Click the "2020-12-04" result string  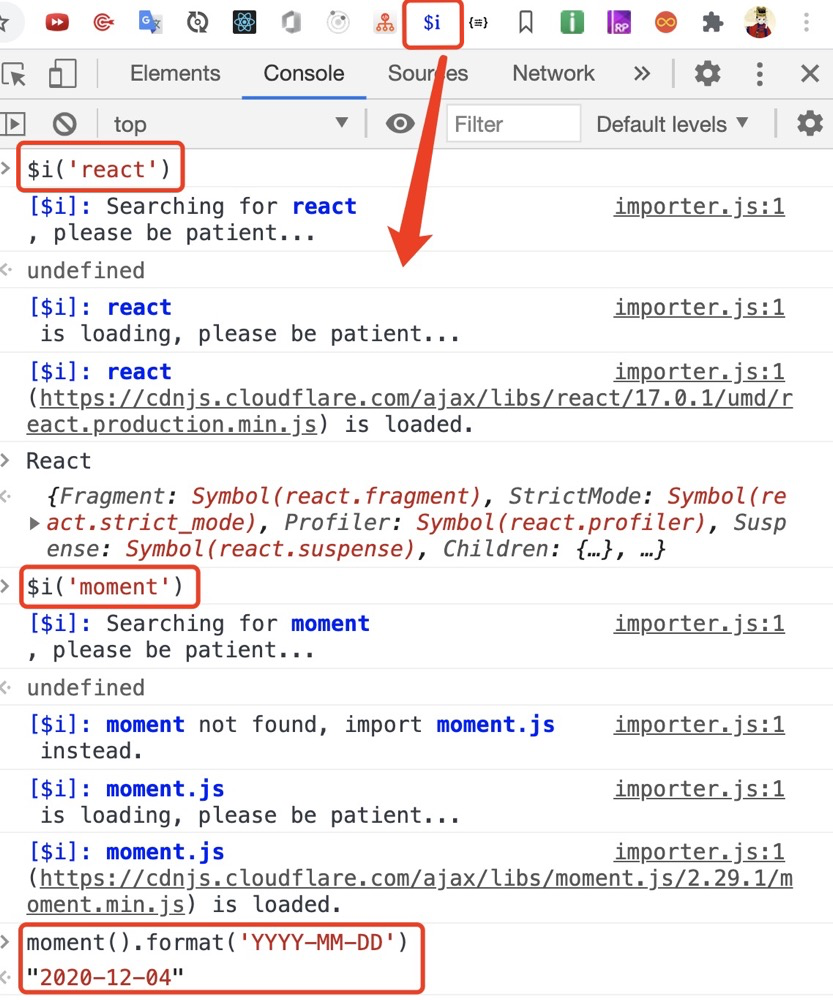tap(105, 976)
